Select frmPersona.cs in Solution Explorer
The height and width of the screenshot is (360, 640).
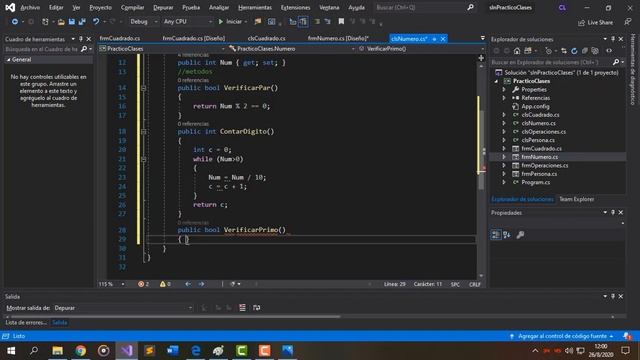[539, 174]
